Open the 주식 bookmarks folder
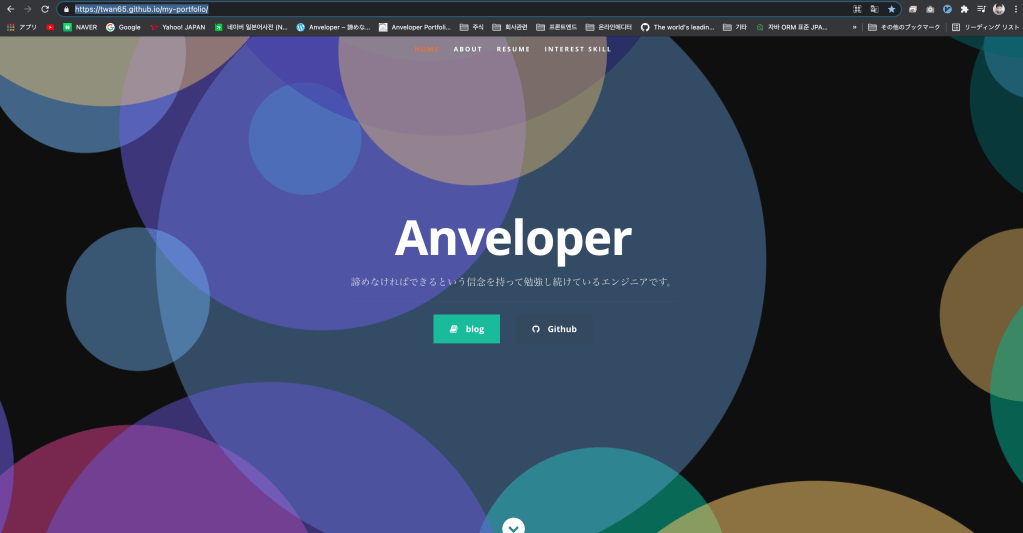The height and width of the screenshot is (533, 1023). point(471,27)
